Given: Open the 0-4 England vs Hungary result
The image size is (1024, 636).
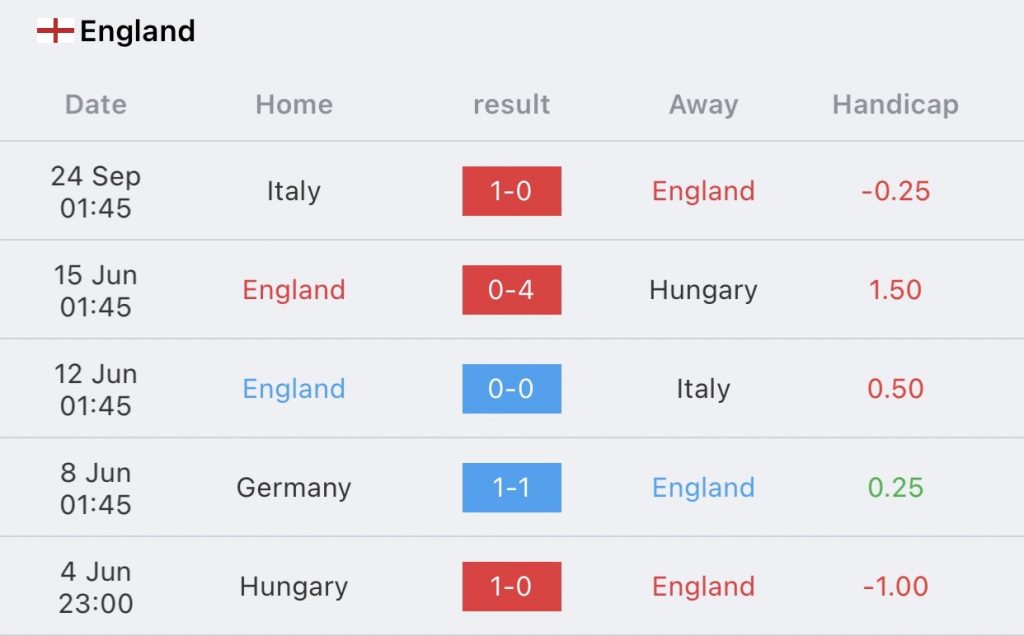Looking at the screenshot, I should 511,290.
